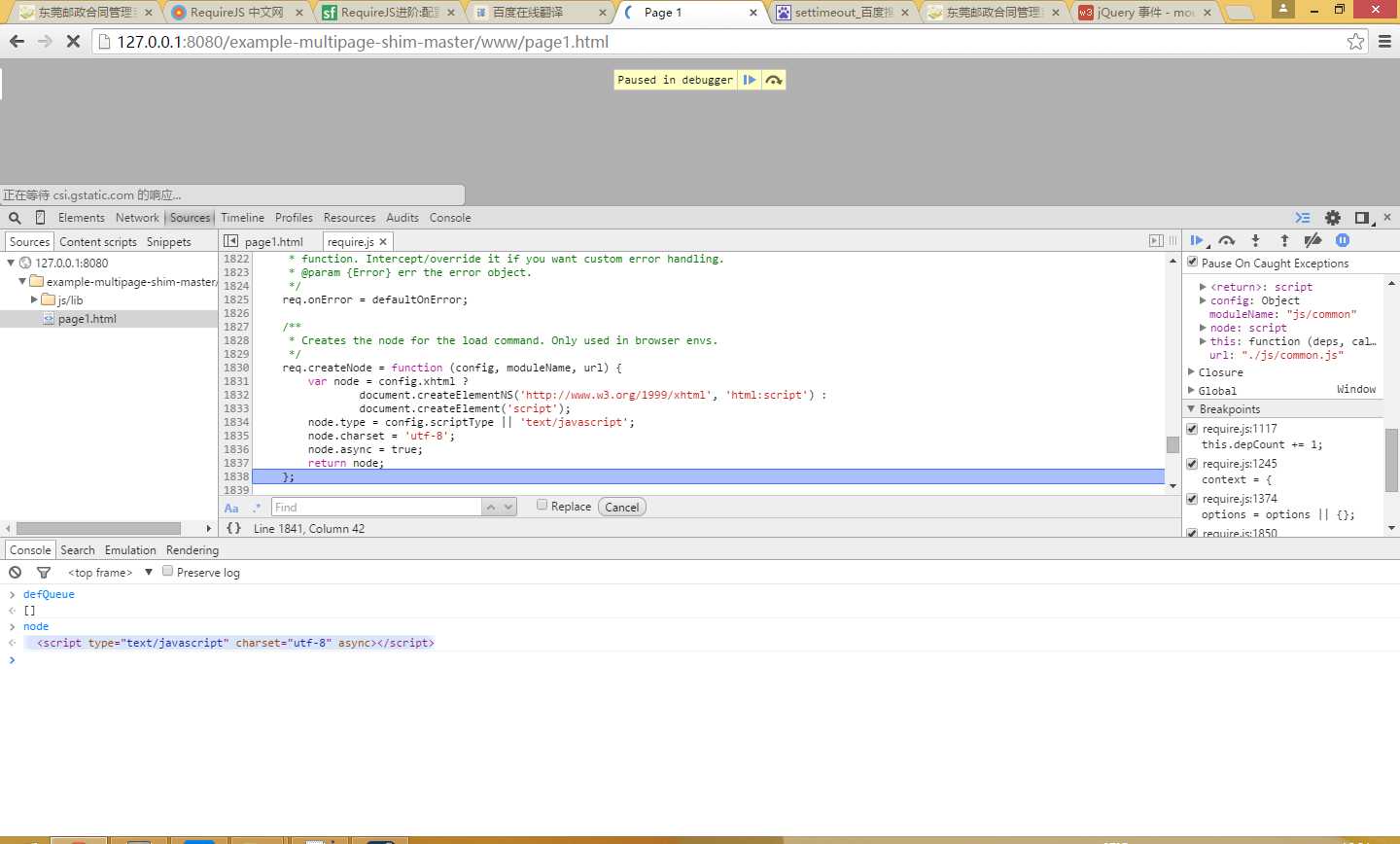This screenshot has height=844, width=1400.
Task: Disable breakpoint at require.js:1850
Action: (1193, 533)
